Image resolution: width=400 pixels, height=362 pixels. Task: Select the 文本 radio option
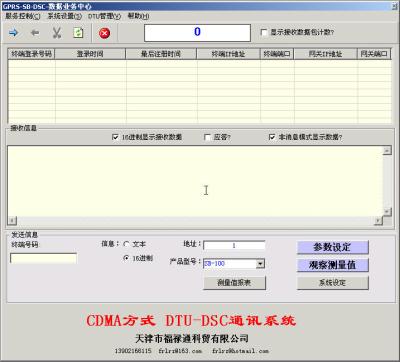coord(126,244)
